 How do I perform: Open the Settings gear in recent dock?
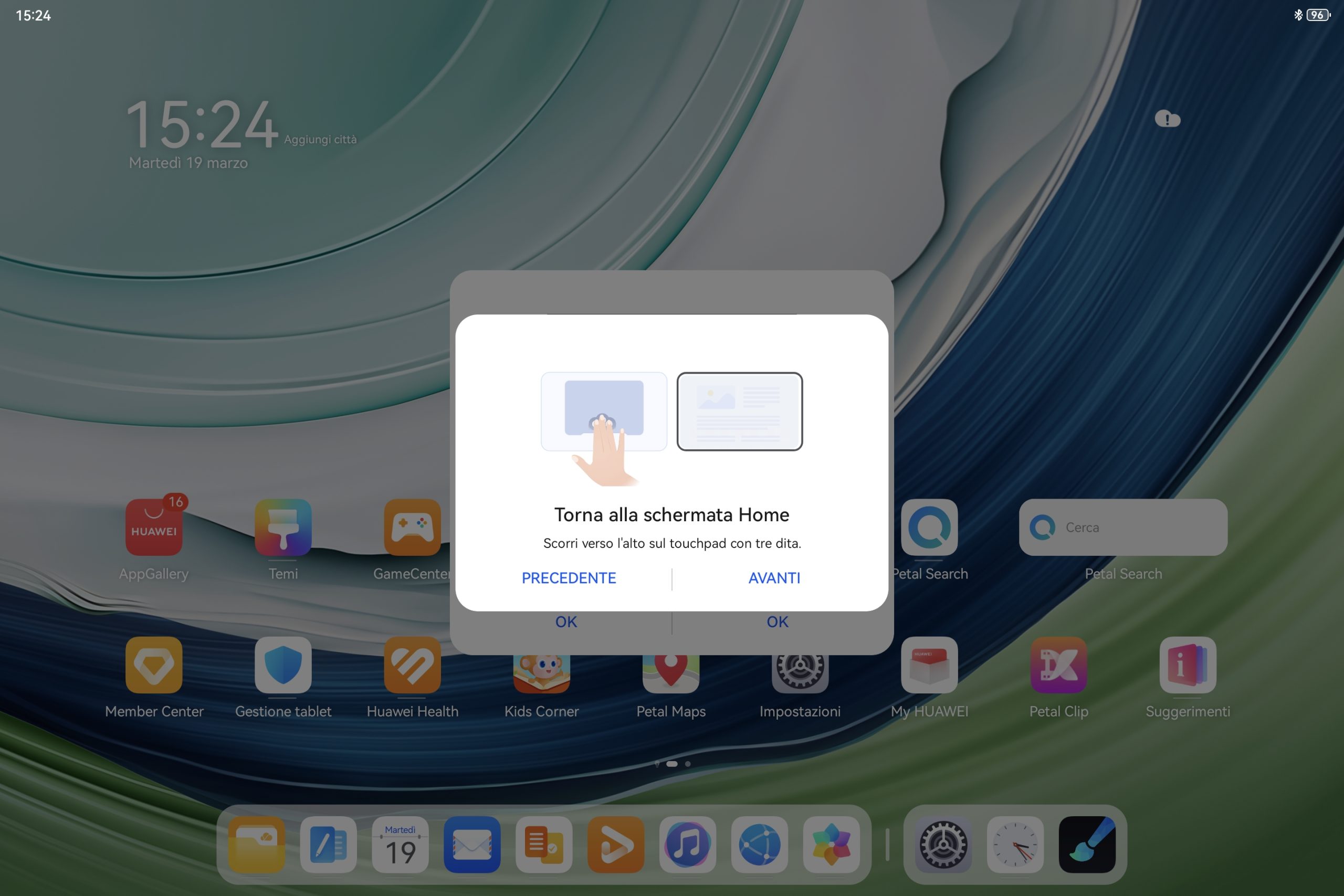tap(943, 845)
